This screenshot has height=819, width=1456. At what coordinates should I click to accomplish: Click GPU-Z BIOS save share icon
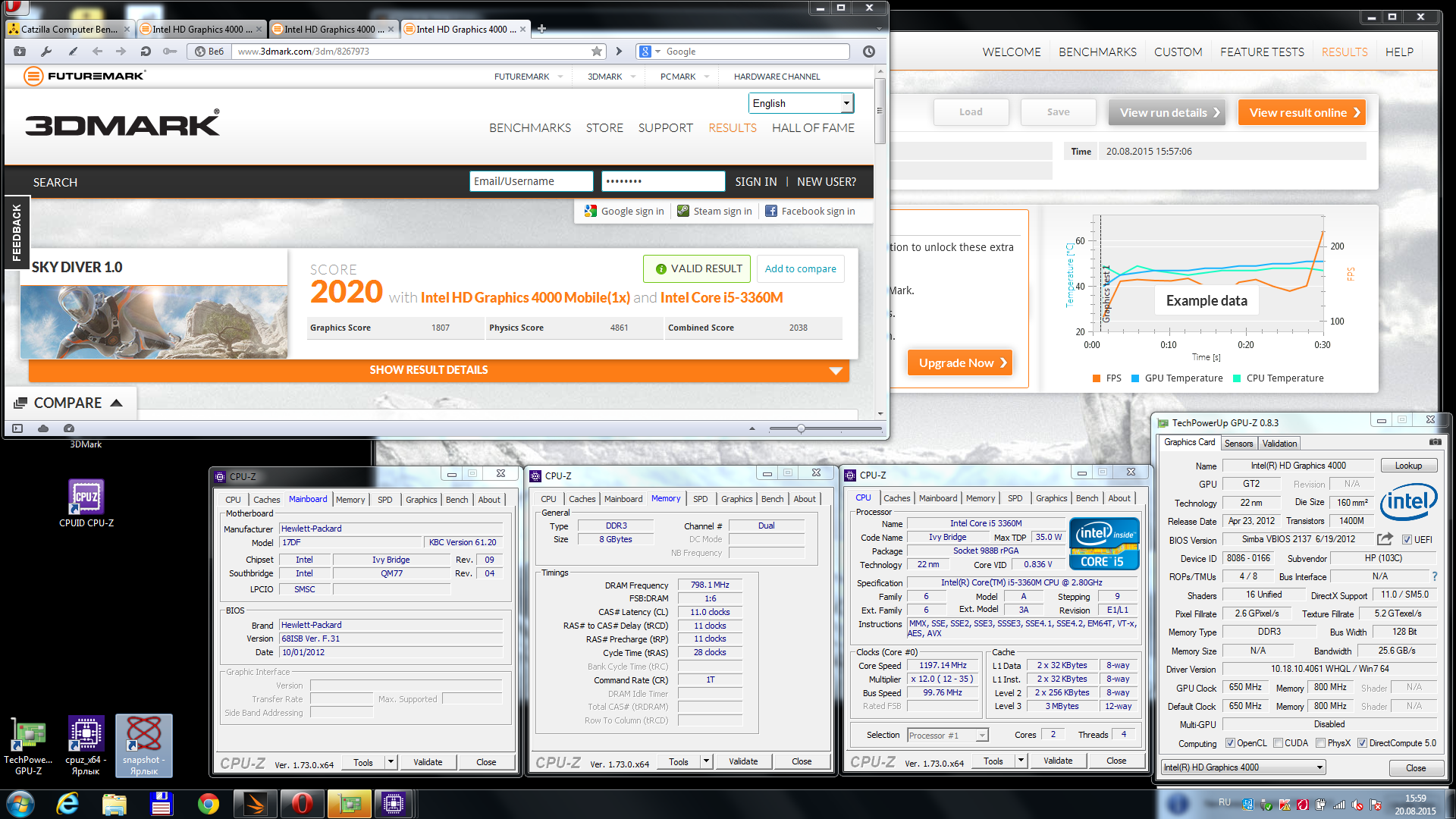pyautogui.click(x=1385, y=539)
